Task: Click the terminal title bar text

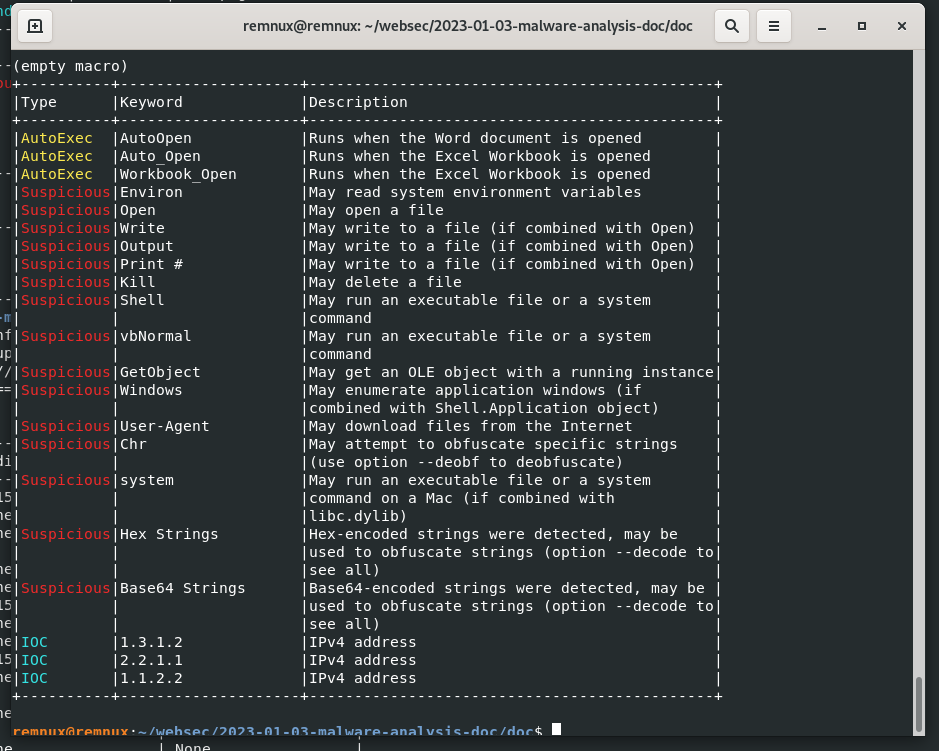Action: [467, 26]
